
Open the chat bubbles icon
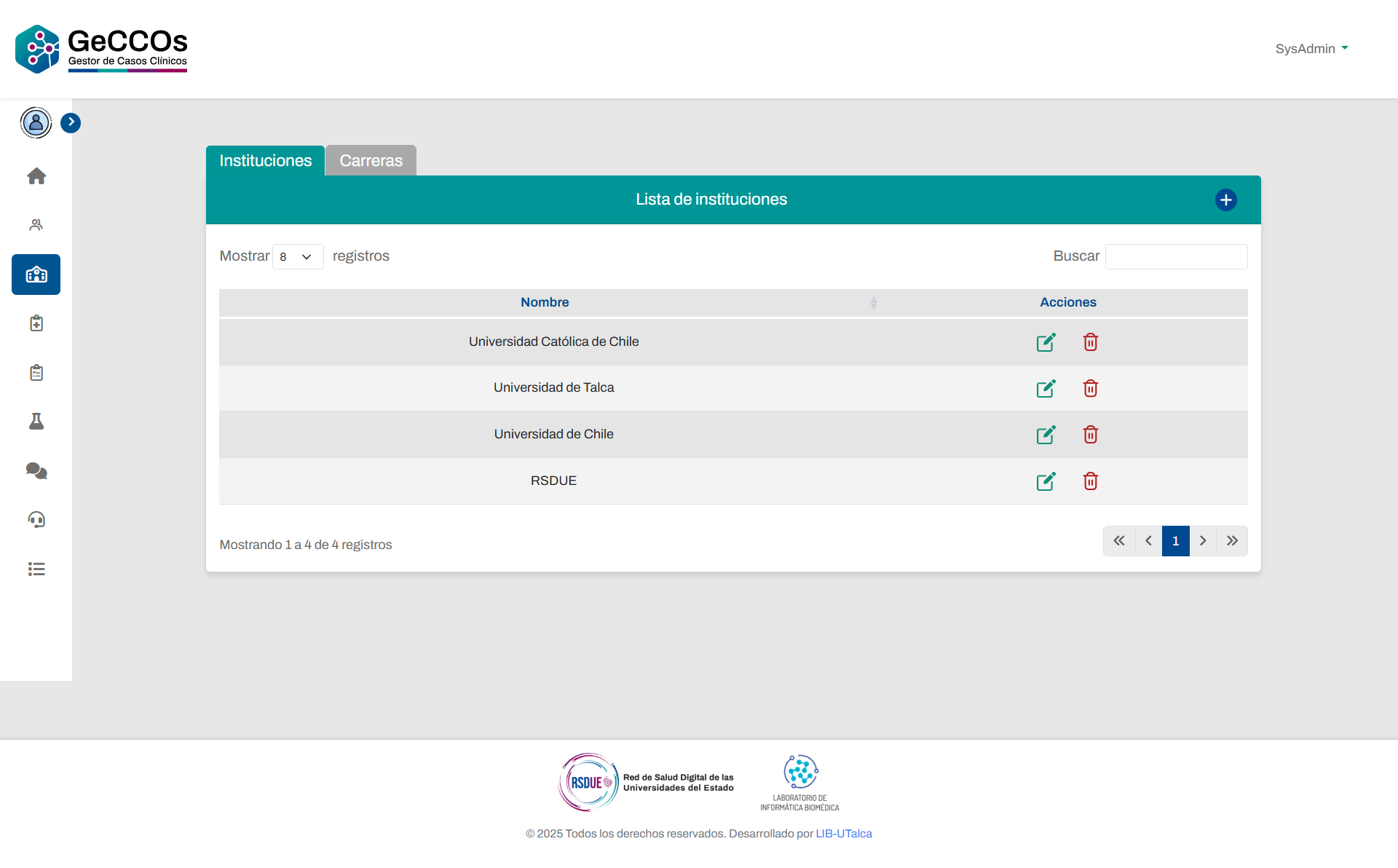36,471
